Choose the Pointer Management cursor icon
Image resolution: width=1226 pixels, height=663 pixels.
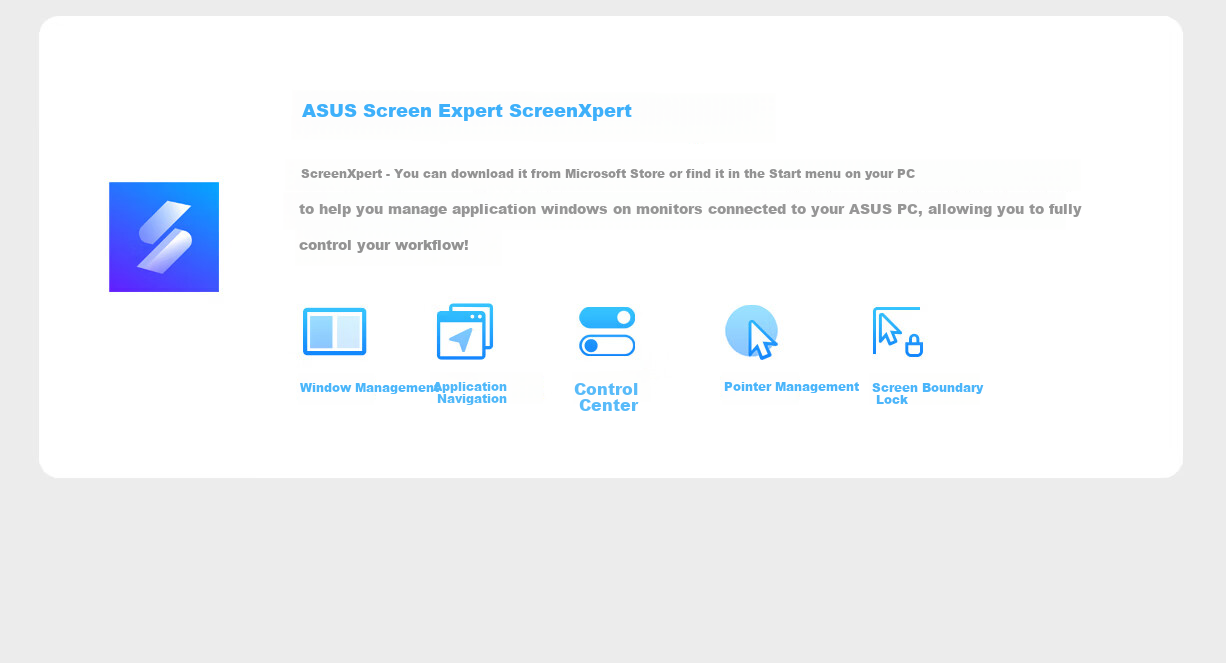point(752,332)
